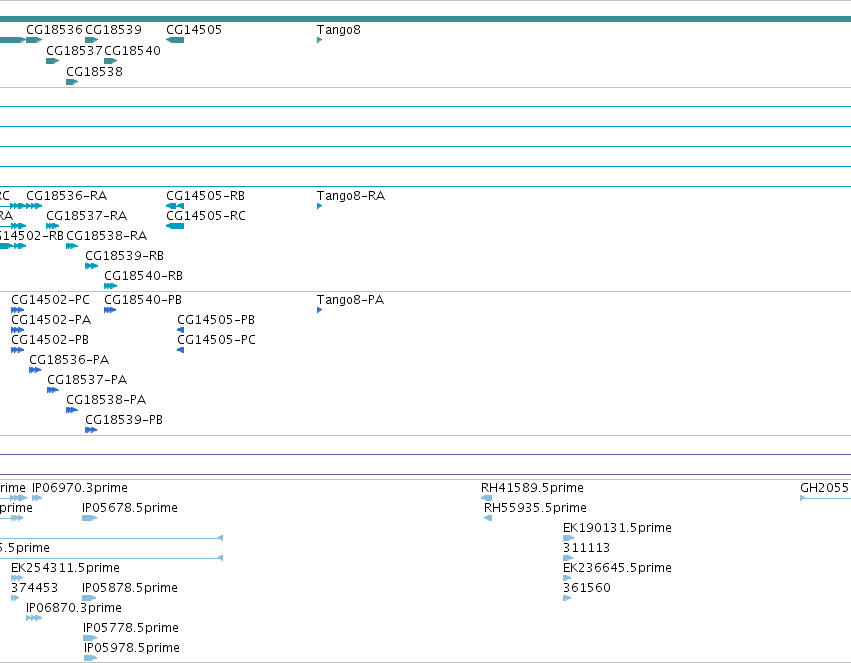The image size is (851, 663).
Task: Click transcript label CG18536-RA
Action: pos(67,196)
